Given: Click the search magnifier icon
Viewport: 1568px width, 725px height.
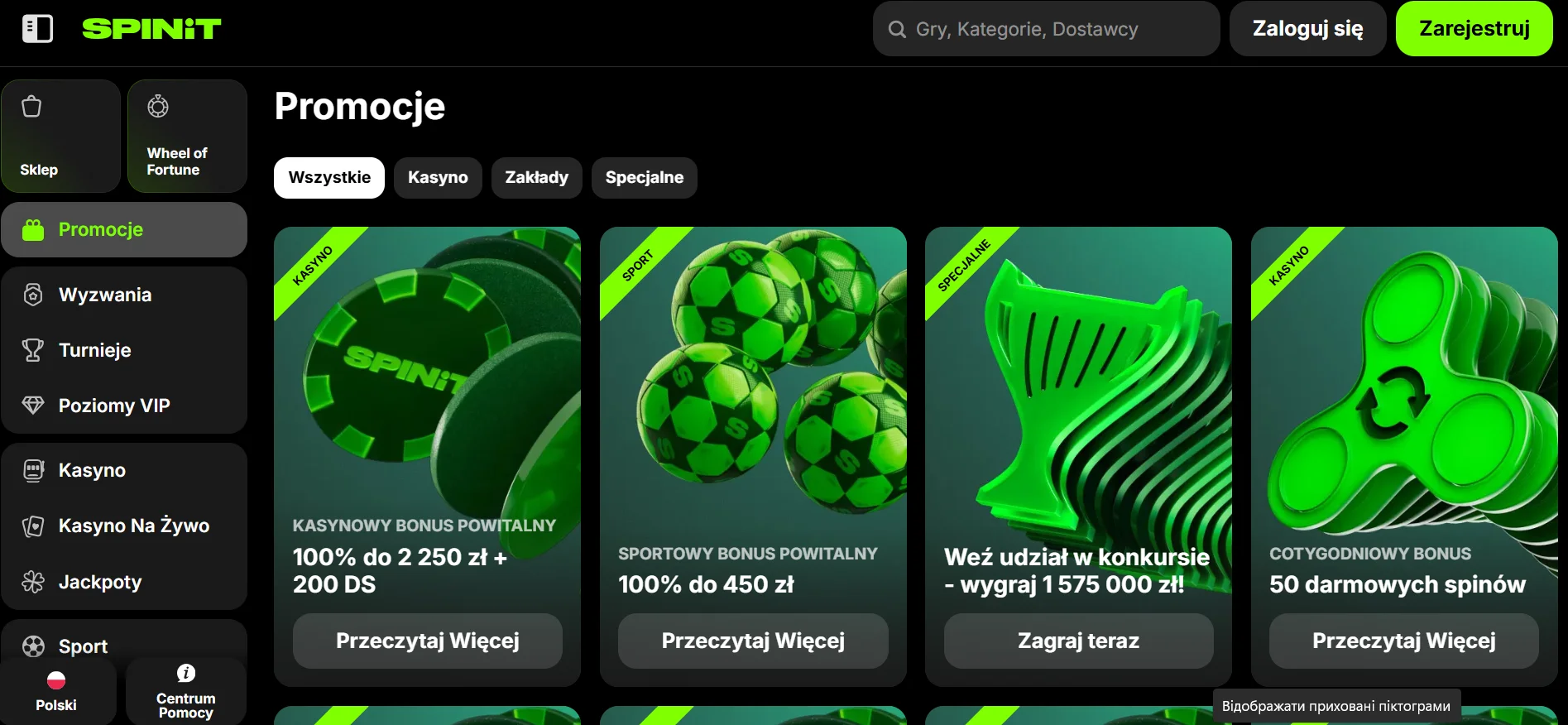Looking at the screenshot, I should tap(897, 30).
